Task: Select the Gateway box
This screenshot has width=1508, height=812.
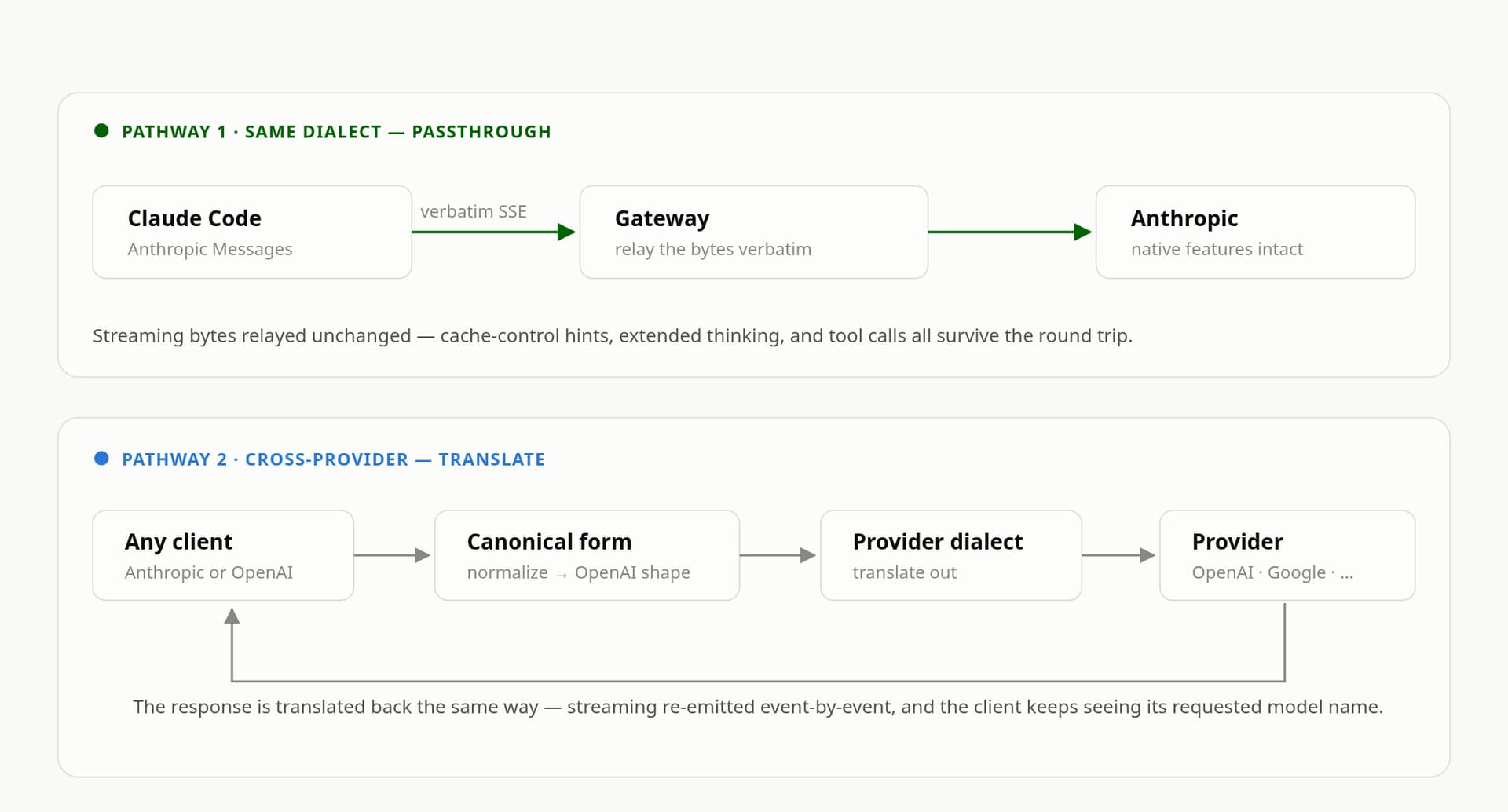Action: click(754, 232)
